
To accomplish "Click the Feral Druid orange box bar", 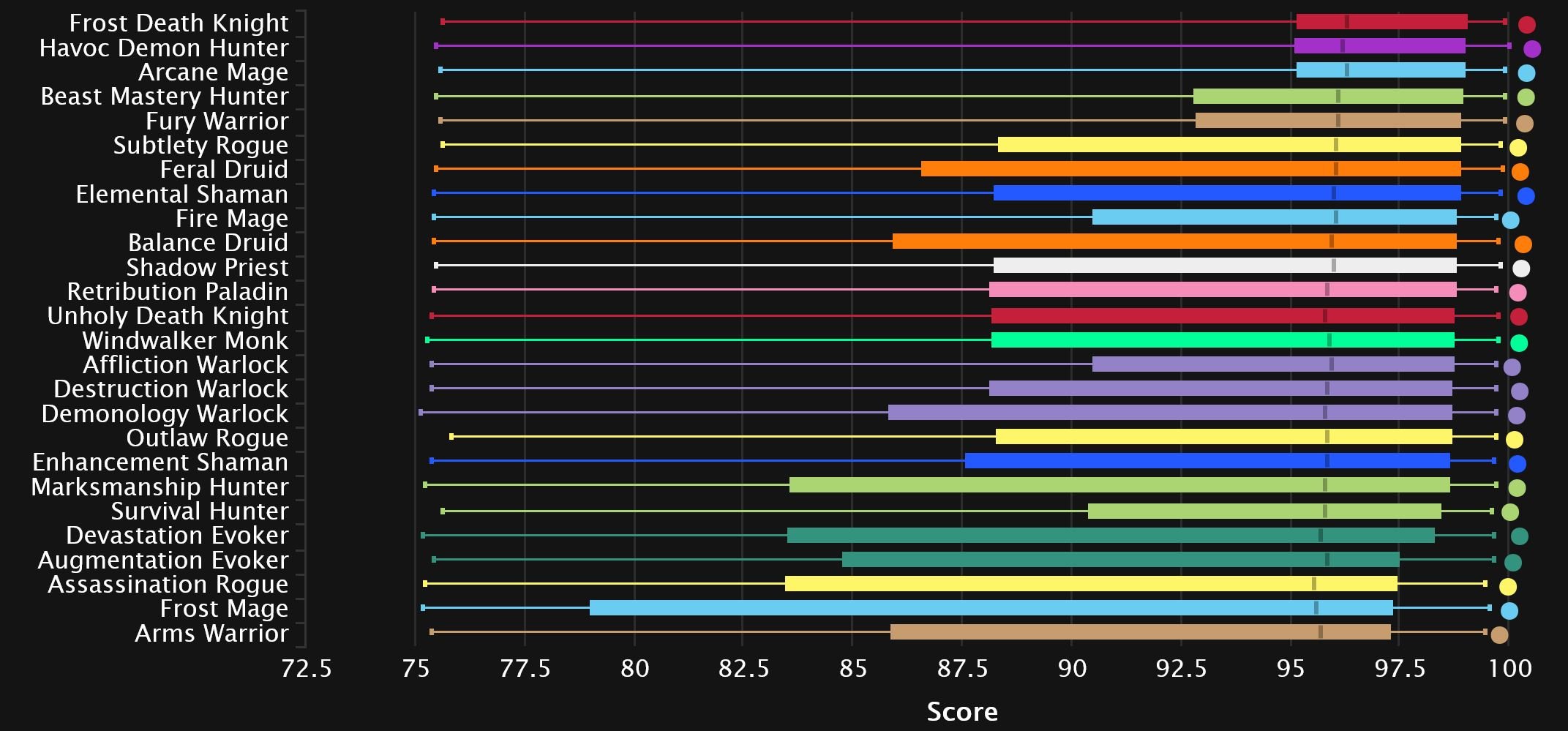I will (1190, 169).
